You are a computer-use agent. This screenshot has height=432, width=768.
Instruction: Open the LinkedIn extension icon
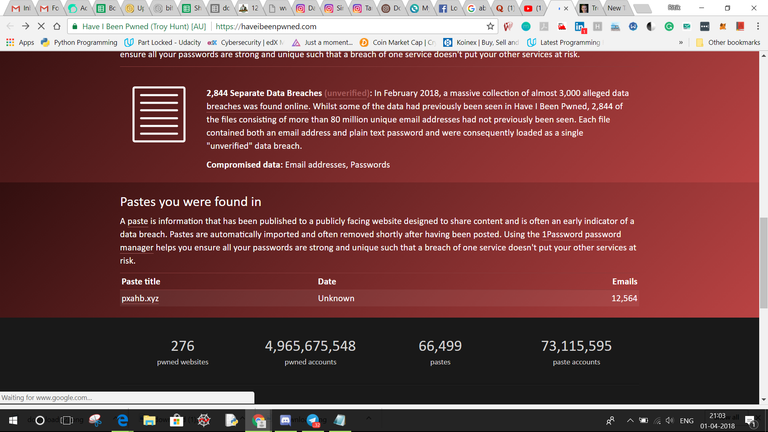pos(579,26)
